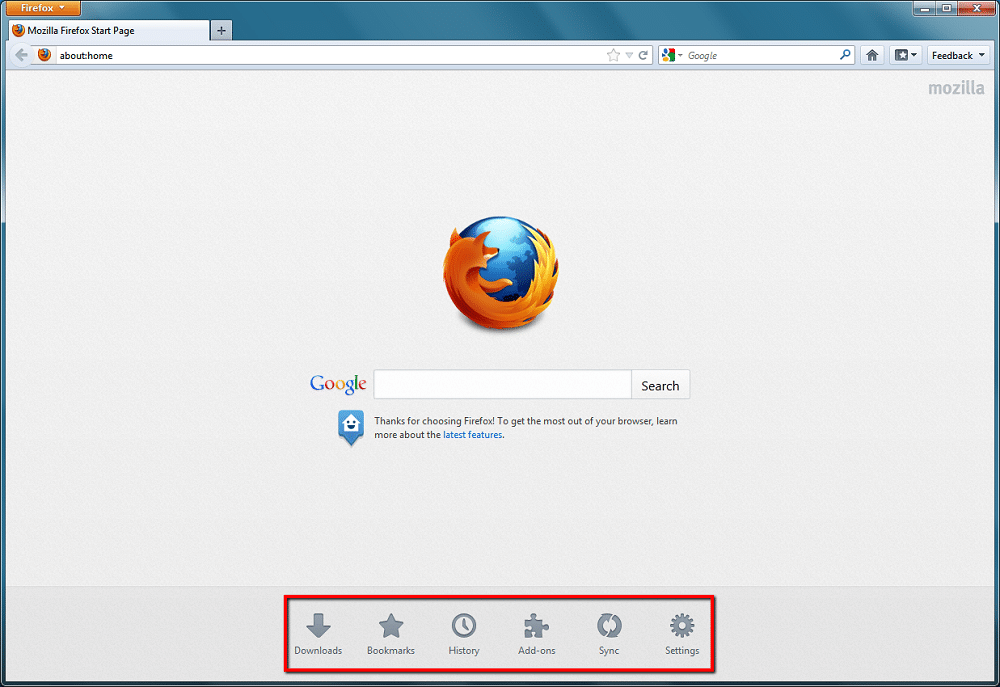Screen dimensions: 1000x687
Task: Click the Search button
Action: click(x=660, y=385)
